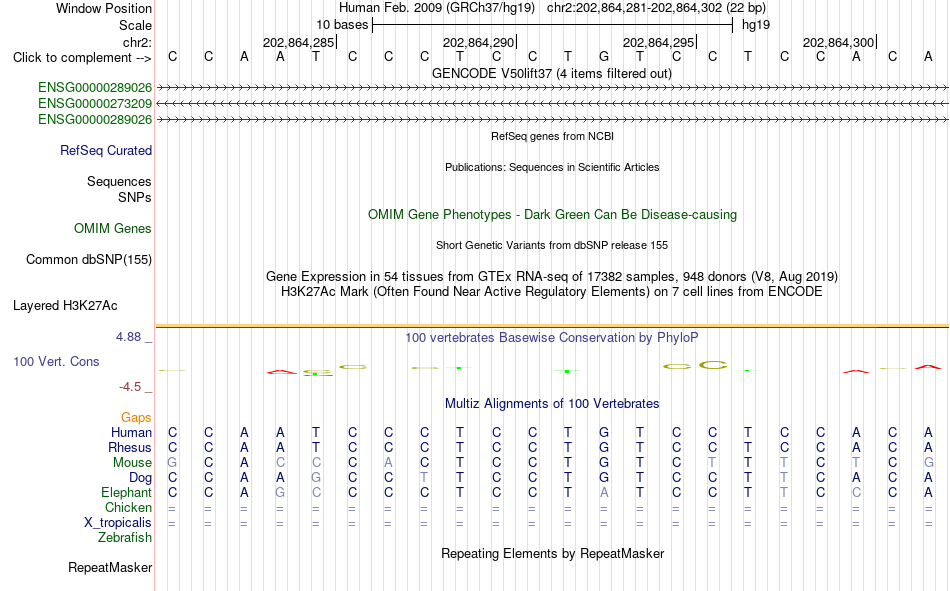This screenshot has height=591, width=950.
Task: Click the hg19 label beside the scale bar
Action: (756, 25)
